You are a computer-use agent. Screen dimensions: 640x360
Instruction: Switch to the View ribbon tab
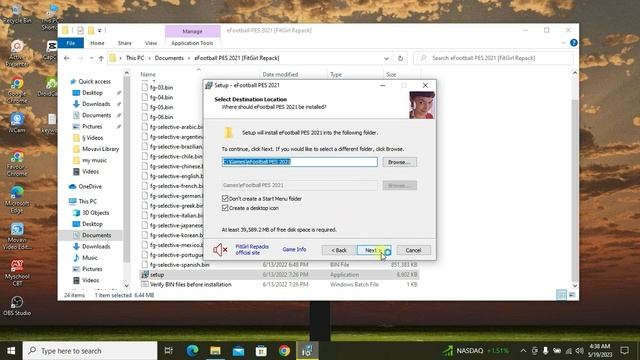pyautogui.click(x=151, y=43)
